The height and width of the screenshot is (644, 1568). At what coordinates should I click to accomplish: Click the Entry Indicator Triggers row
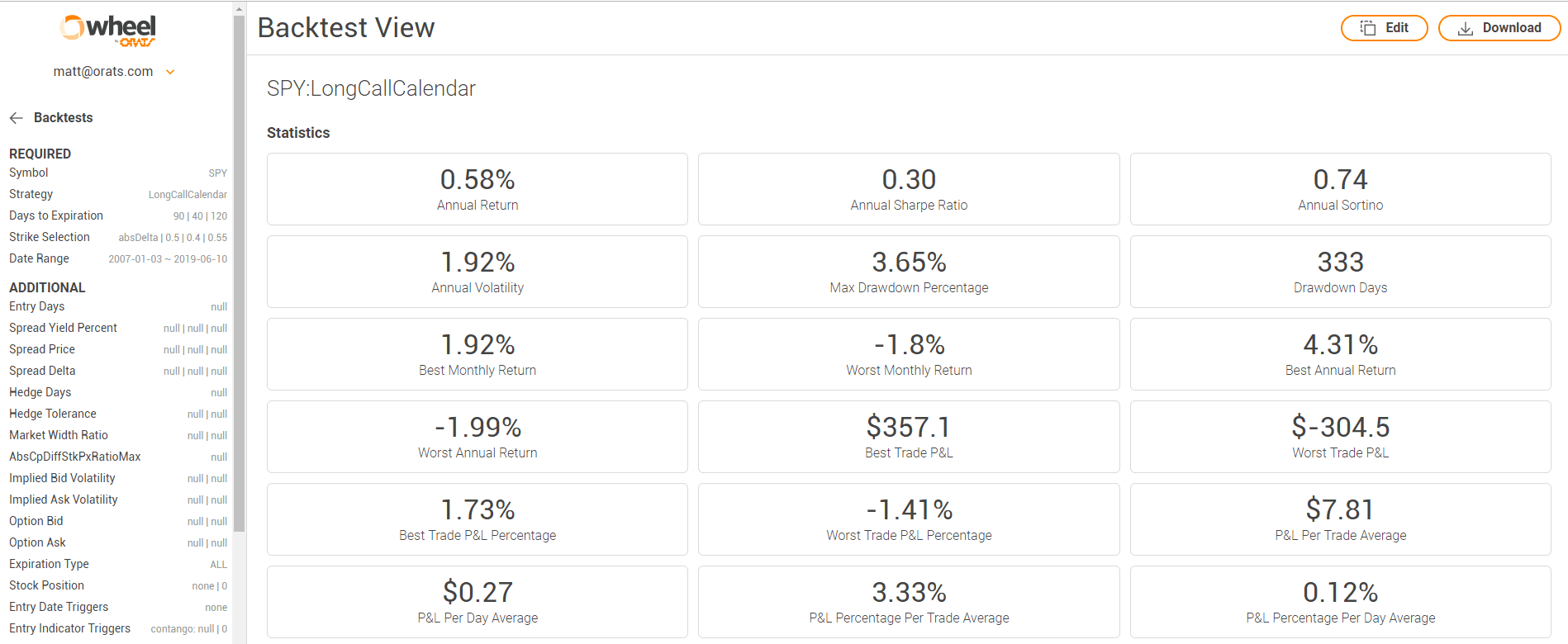coord(118,628)
